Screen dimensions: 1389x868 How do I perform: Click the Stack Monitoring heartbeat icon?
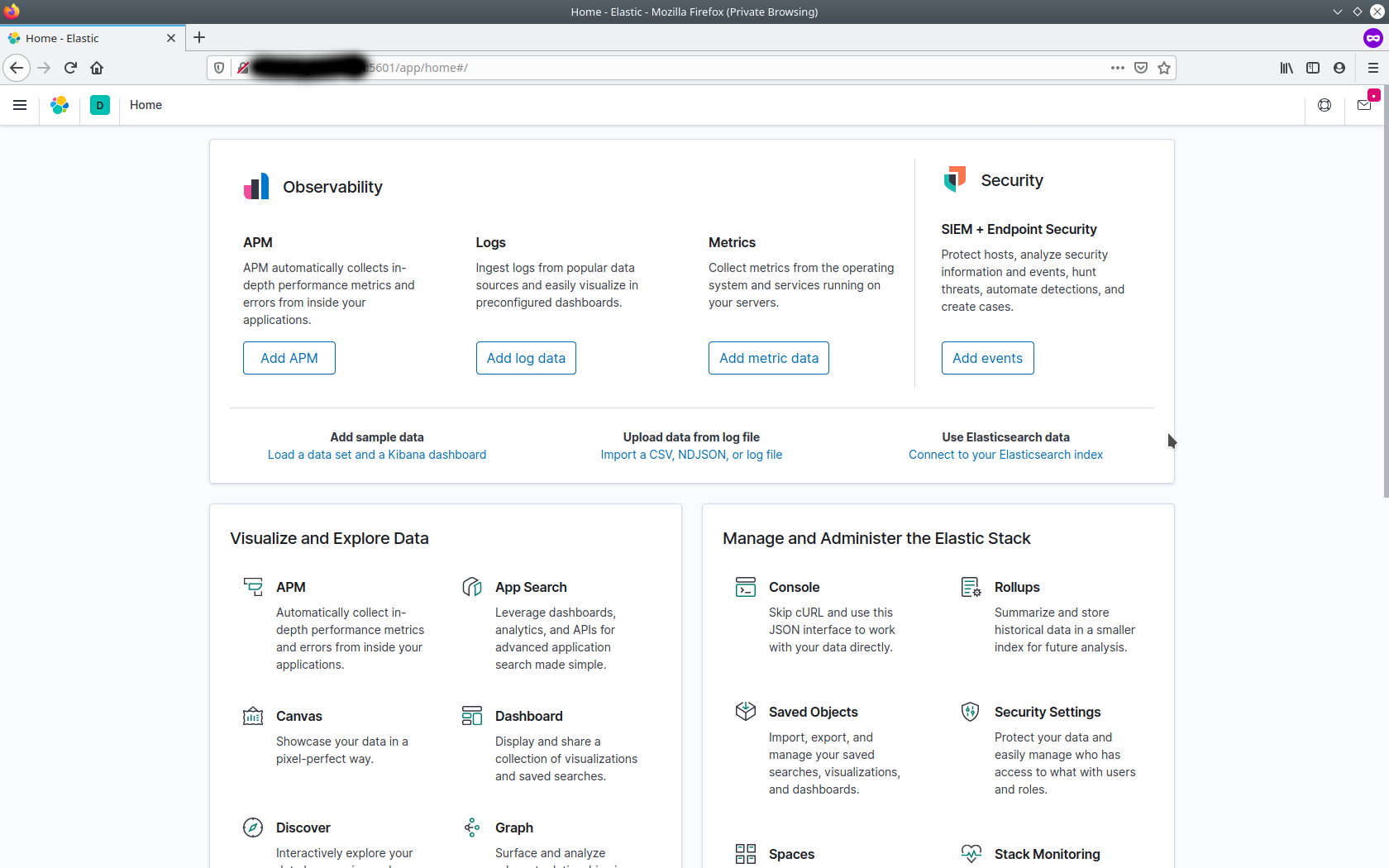[x=971, y=854]
